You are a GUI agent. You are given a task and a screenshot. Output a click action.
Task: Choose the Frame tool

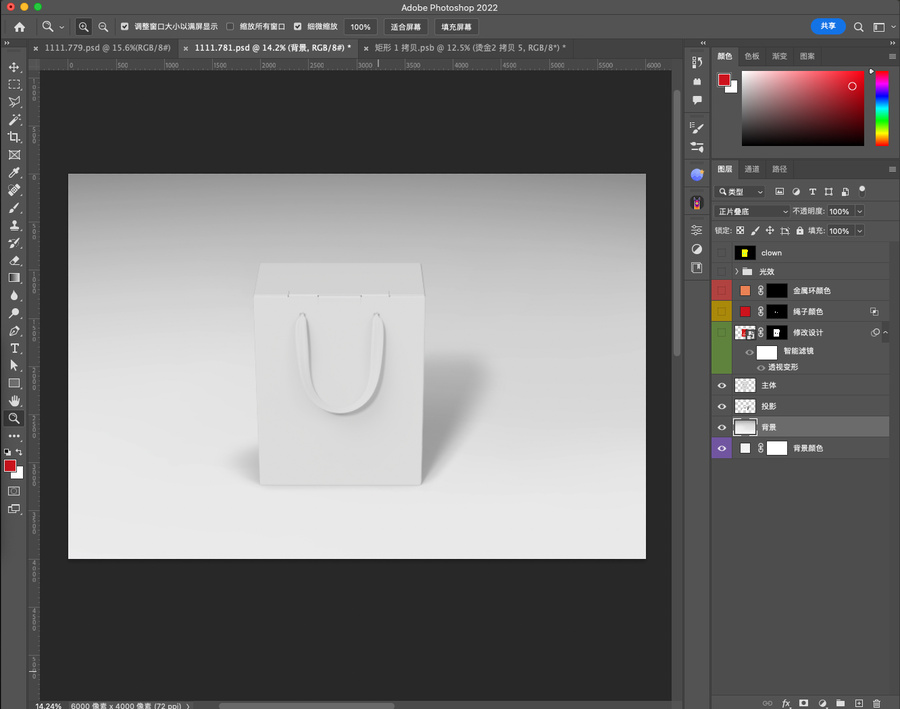click(x=14, y=155)
